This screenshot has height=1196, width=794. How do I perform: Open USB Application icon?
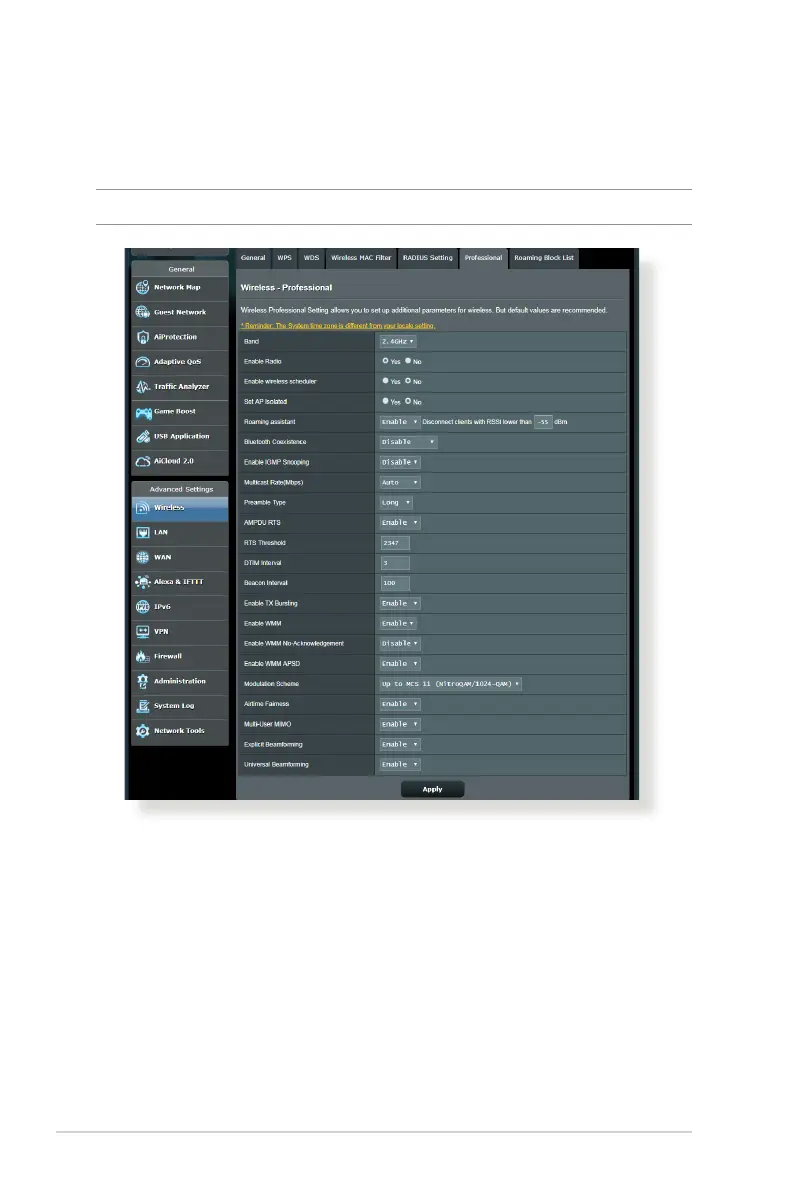(143, 436)
